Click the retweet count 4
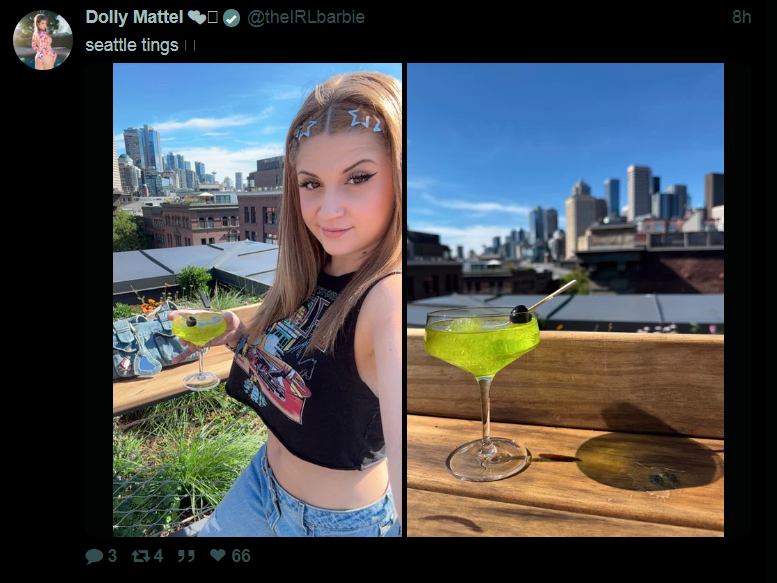 tap(158, 556)
